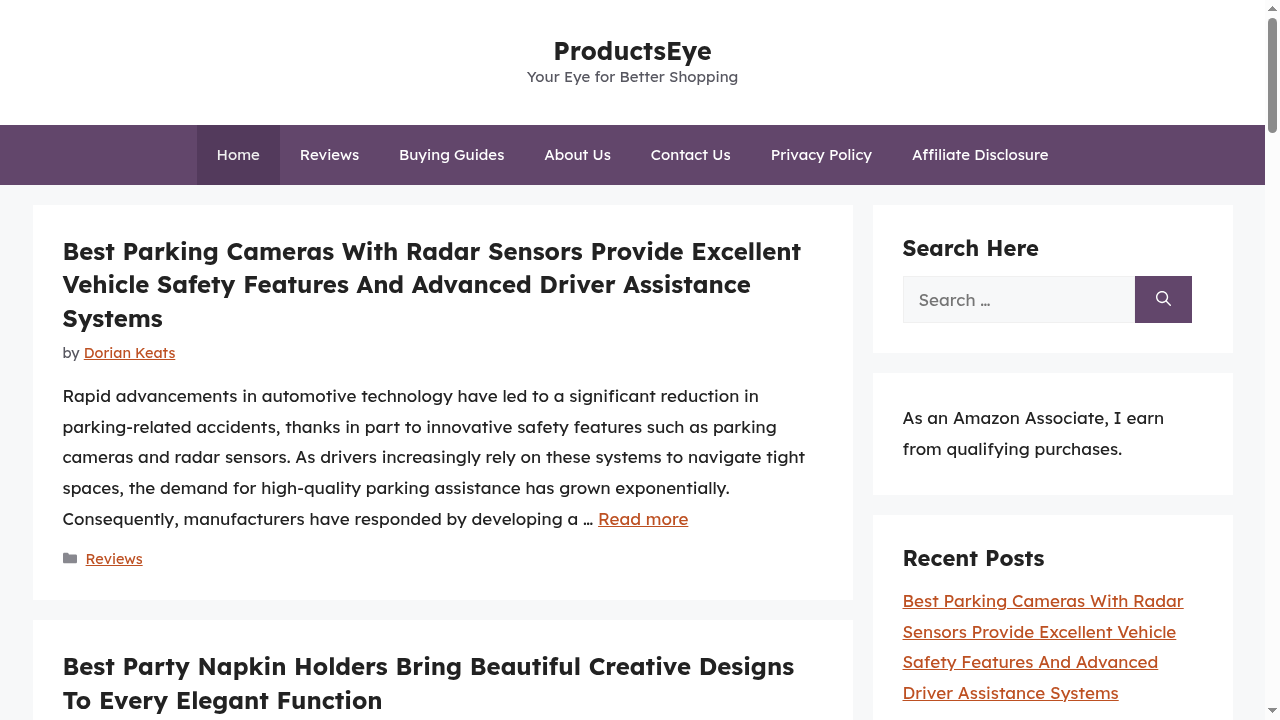Open the Affiliate Disclosure page
This screenshot has width=1280, height=720.
980,155
